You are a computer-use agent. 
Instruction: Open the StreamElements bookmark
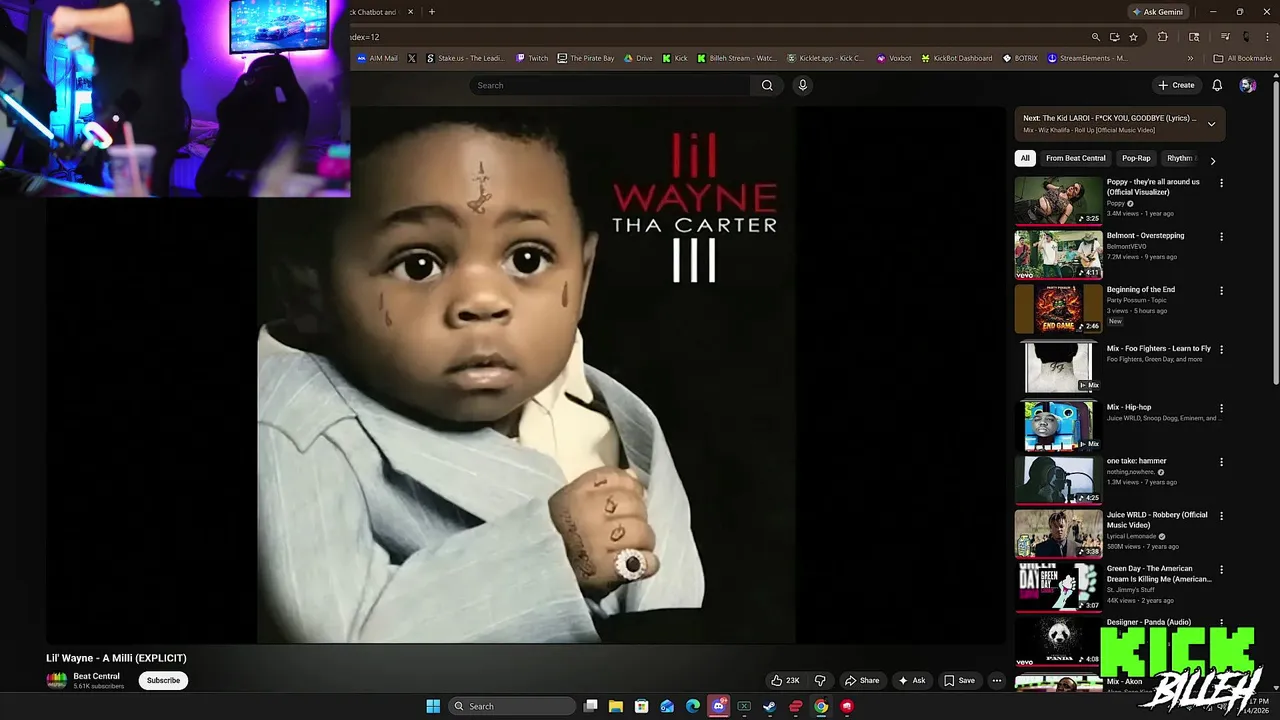(1087, 58)
